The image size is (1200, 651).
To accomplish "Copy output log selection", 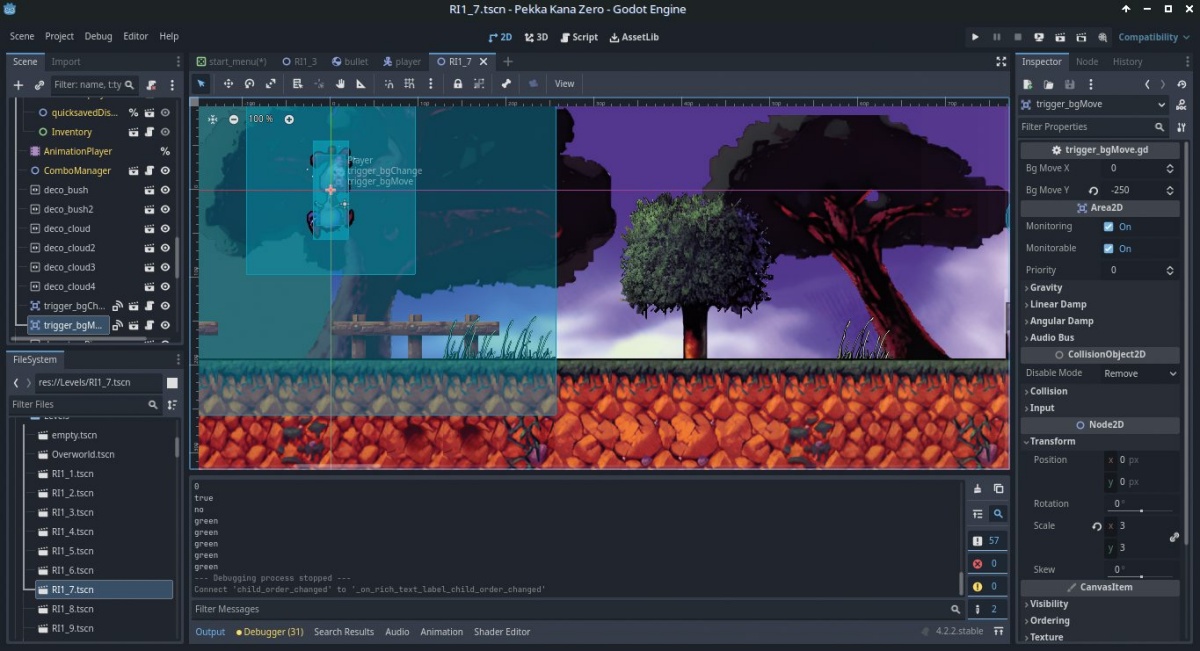I will point(998,488).
